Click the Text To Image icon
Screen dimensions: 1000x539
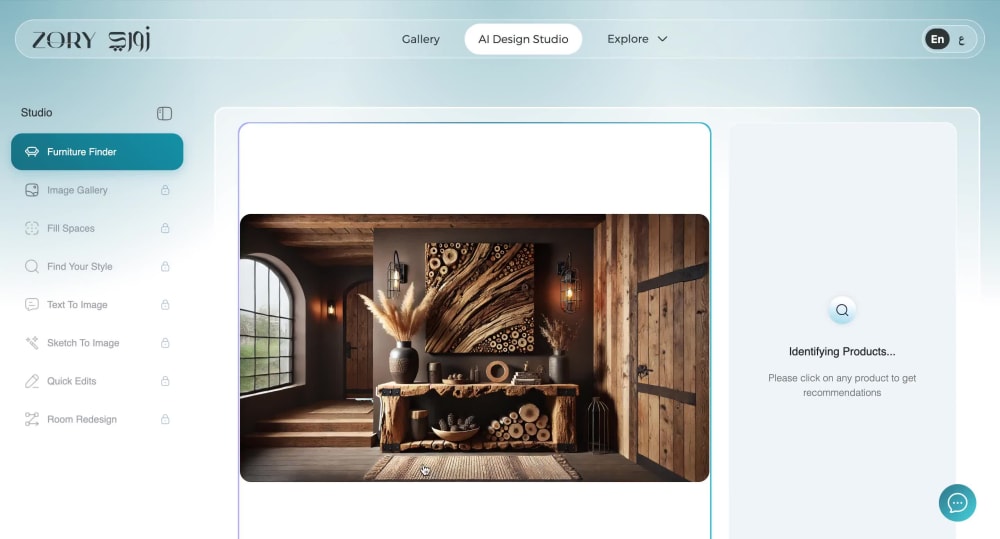[32, 305]
